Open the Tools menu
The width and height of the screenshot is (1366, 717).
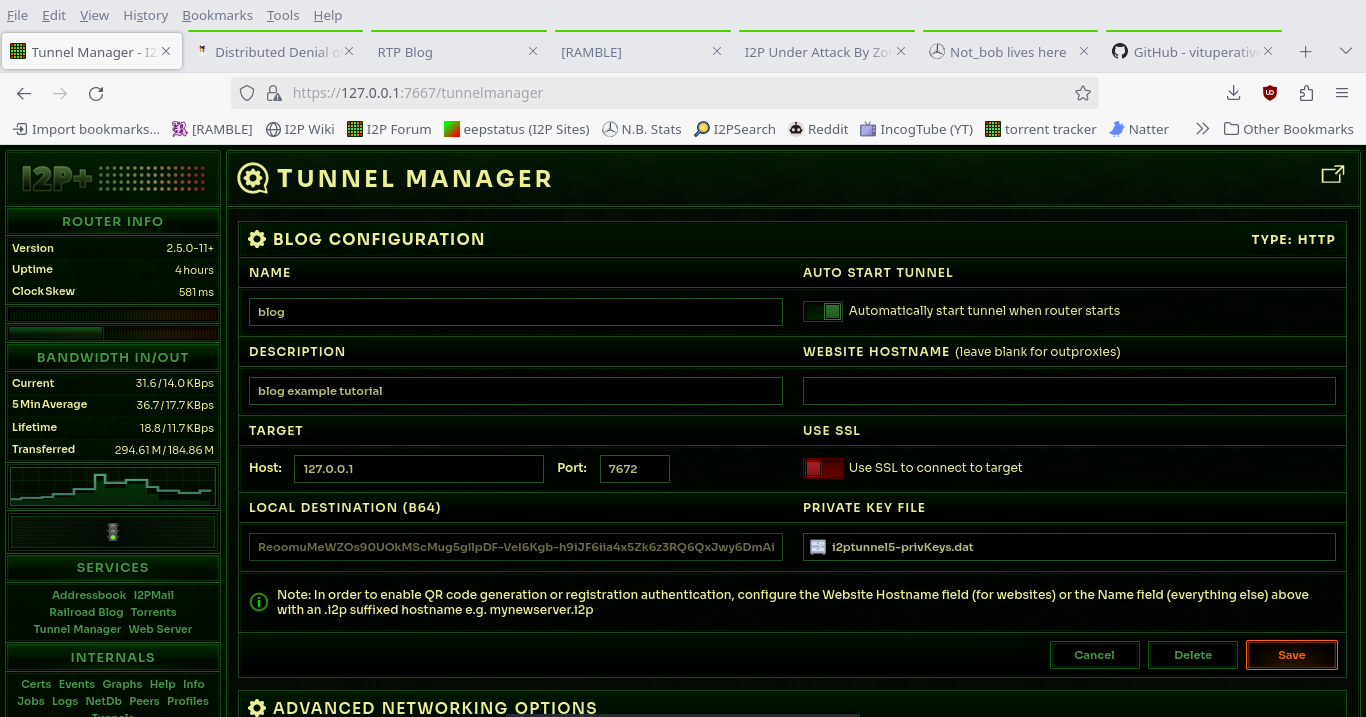283,15
